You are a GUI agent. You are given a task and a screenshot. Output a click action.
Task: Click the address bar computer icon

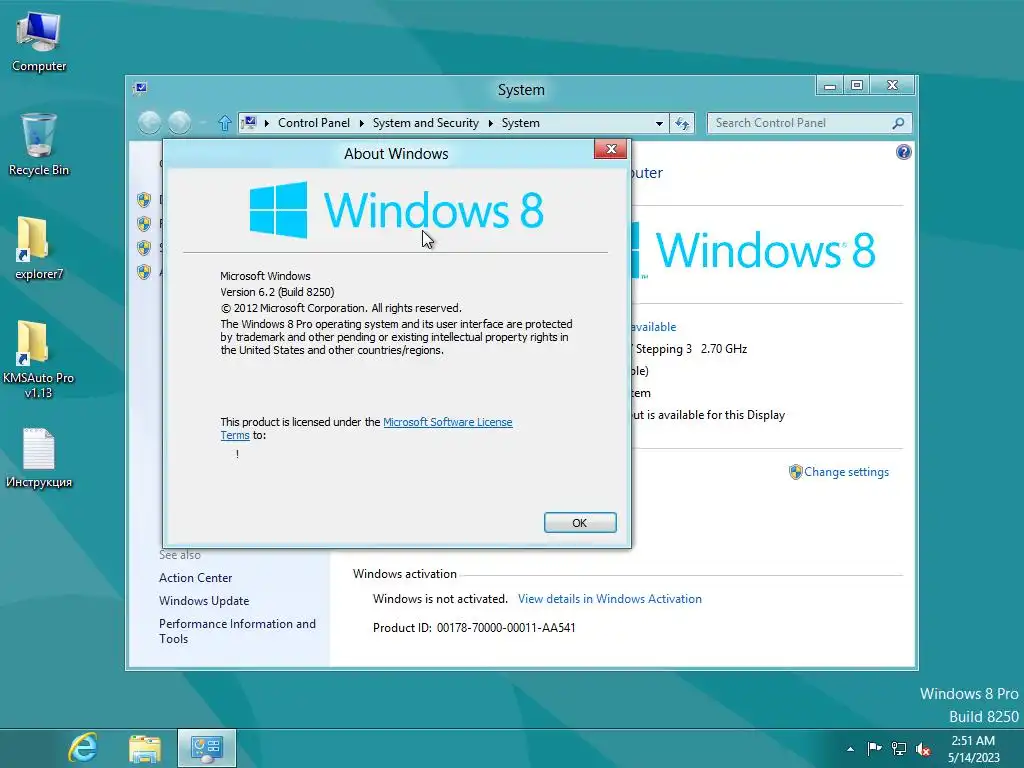click(x=249, y=123)
